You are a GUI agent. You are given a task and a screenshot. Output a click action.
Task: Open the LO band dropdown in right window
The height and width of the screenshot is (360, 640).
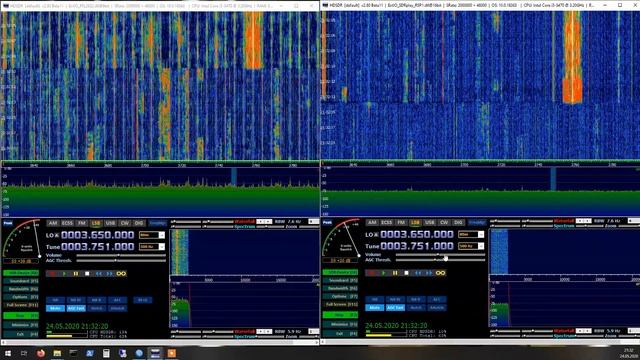[x=481, y=234]
